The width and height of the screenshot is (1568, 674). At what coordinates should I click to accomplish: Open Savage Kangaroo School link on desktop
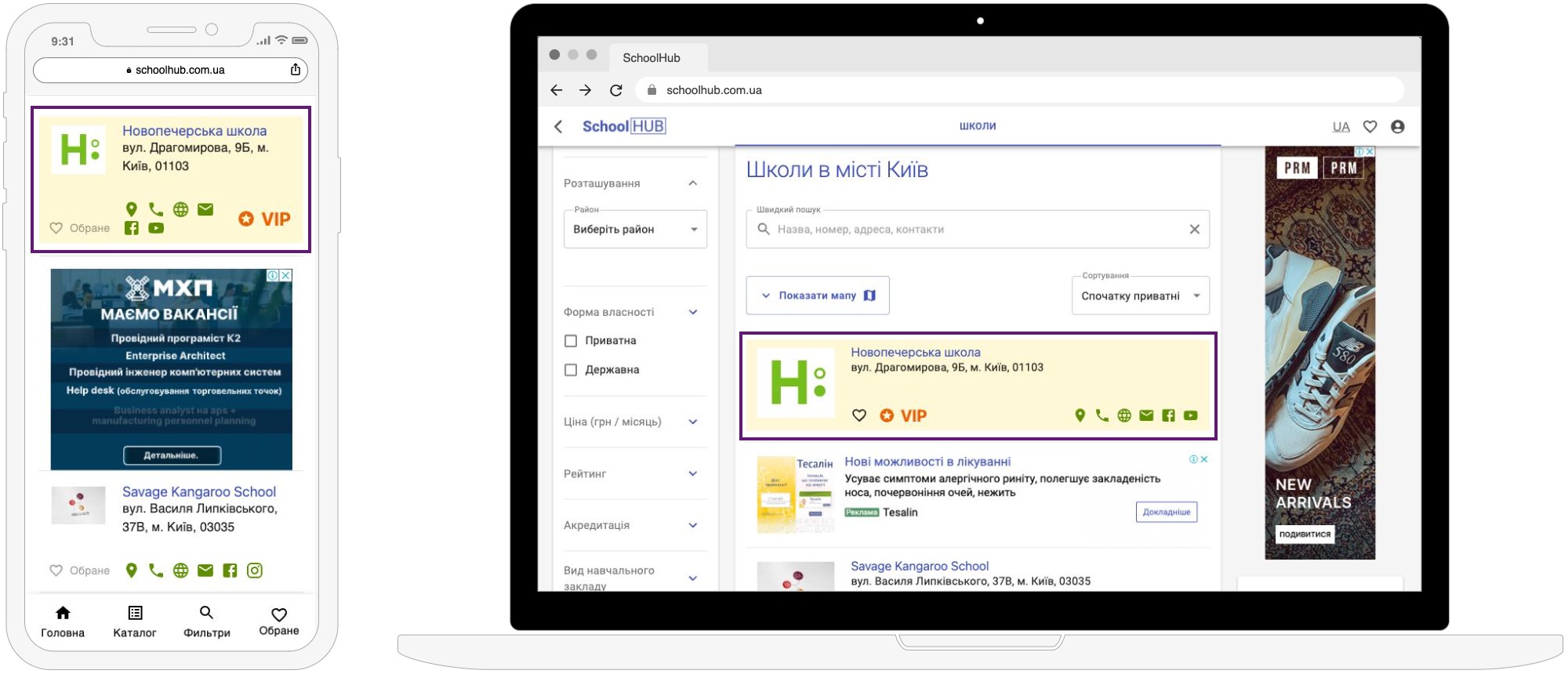click(919, 566)
